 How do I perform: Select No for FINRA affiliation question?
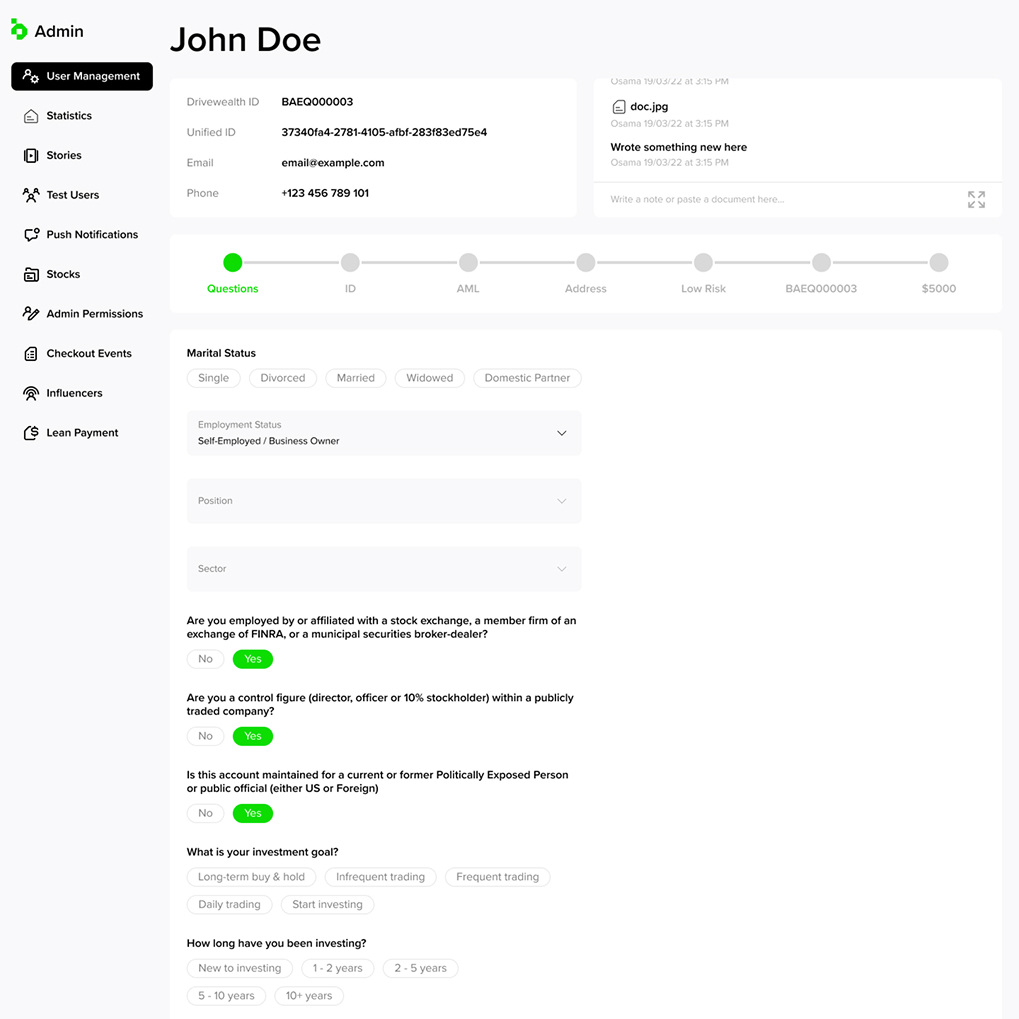point(205,659)
